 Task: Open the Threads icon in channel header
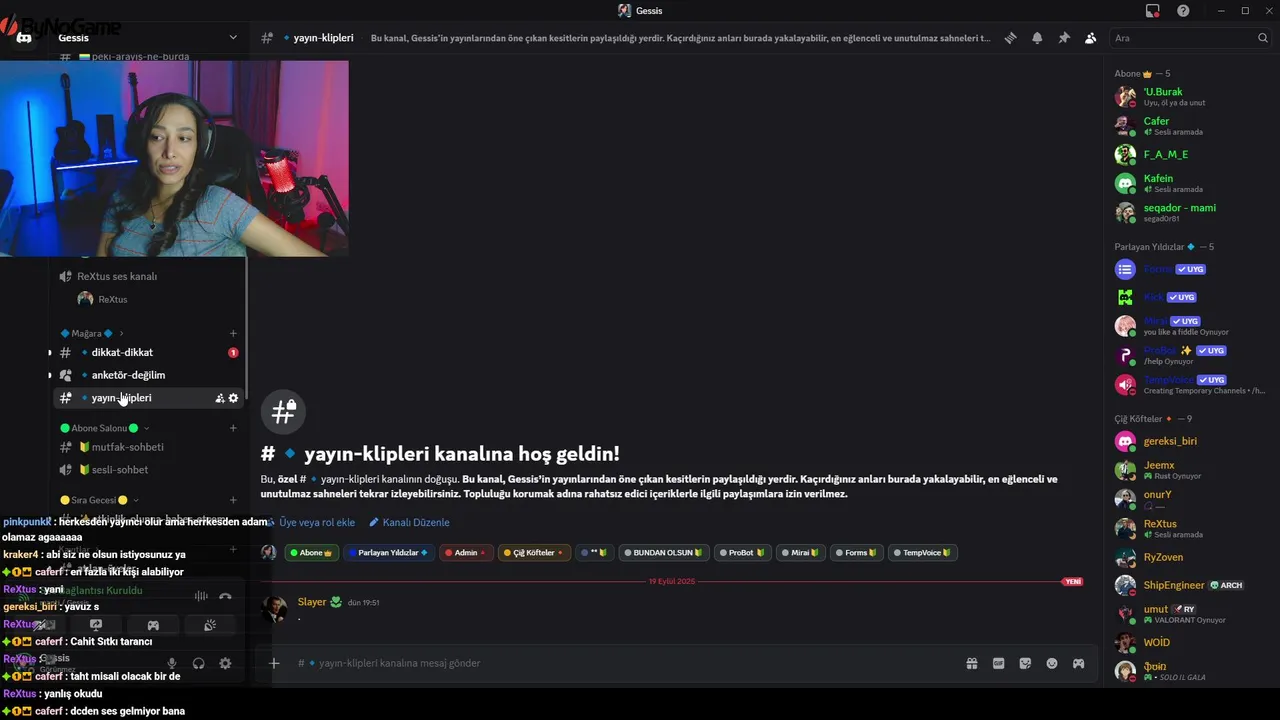pos(1011,38)
